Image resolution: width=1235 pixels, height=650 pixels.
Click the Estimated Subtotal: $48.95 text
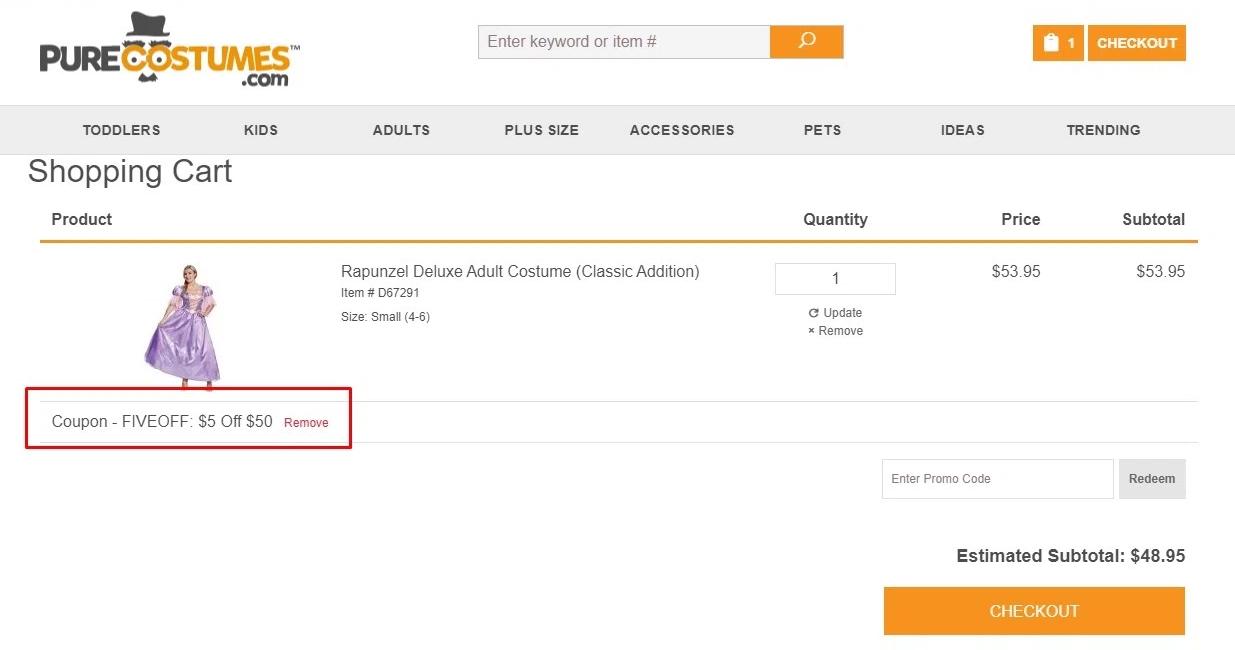tap(1071, 556)
